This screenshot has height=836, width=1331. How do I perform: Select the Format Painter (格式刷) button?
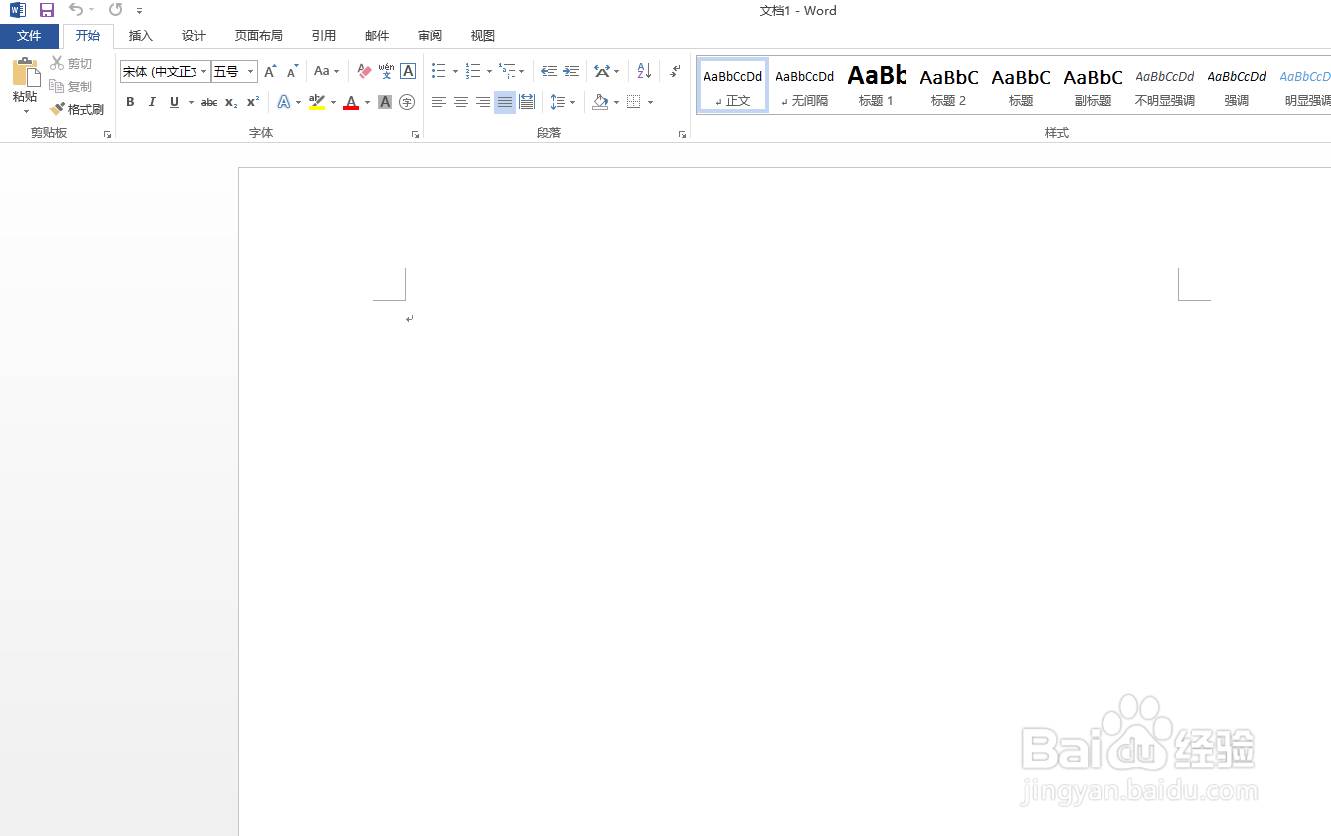(77, 109)
